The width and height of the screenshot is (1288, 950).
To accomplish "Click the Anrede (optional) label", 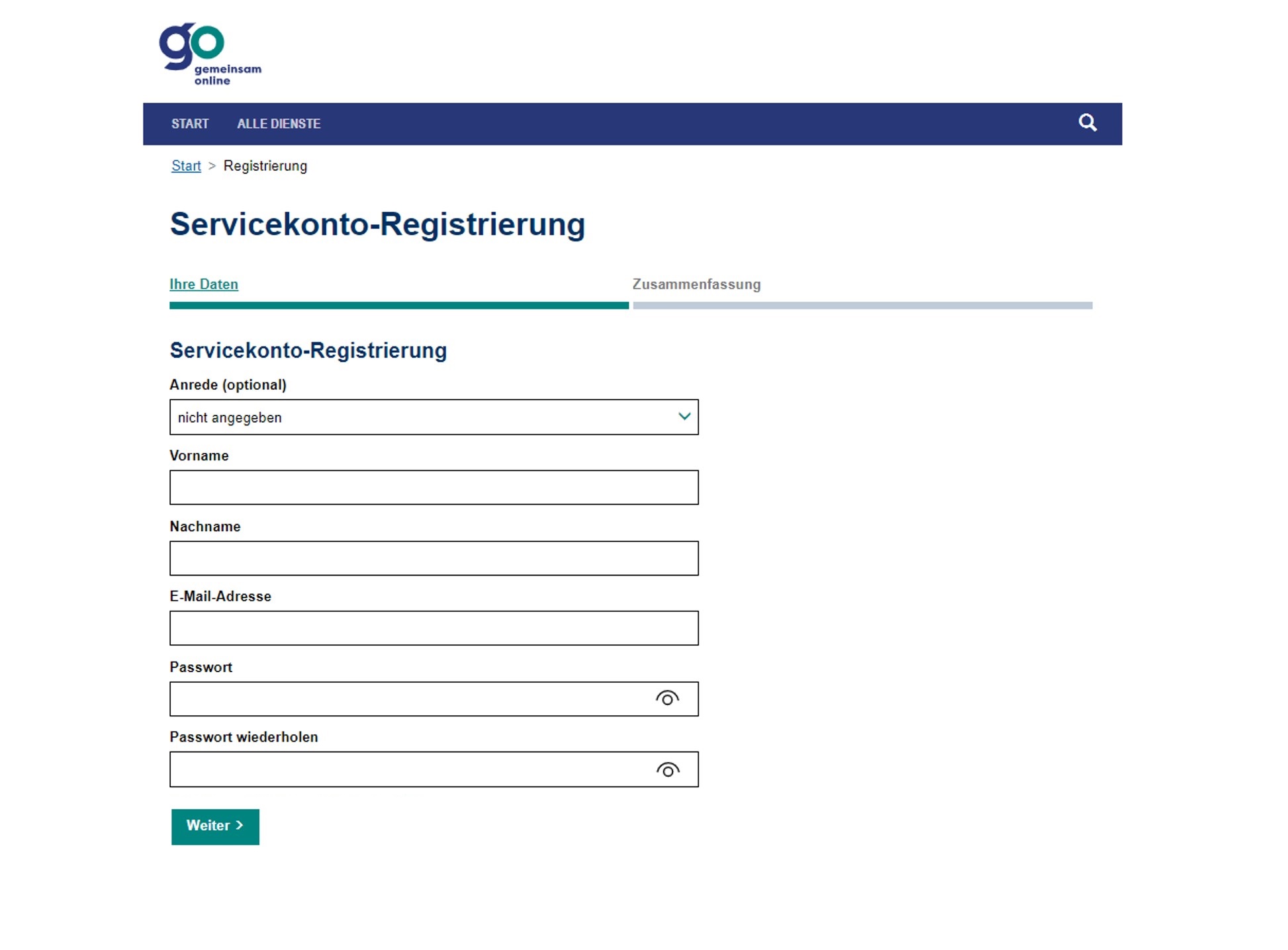I will click(x=228, y=385).
